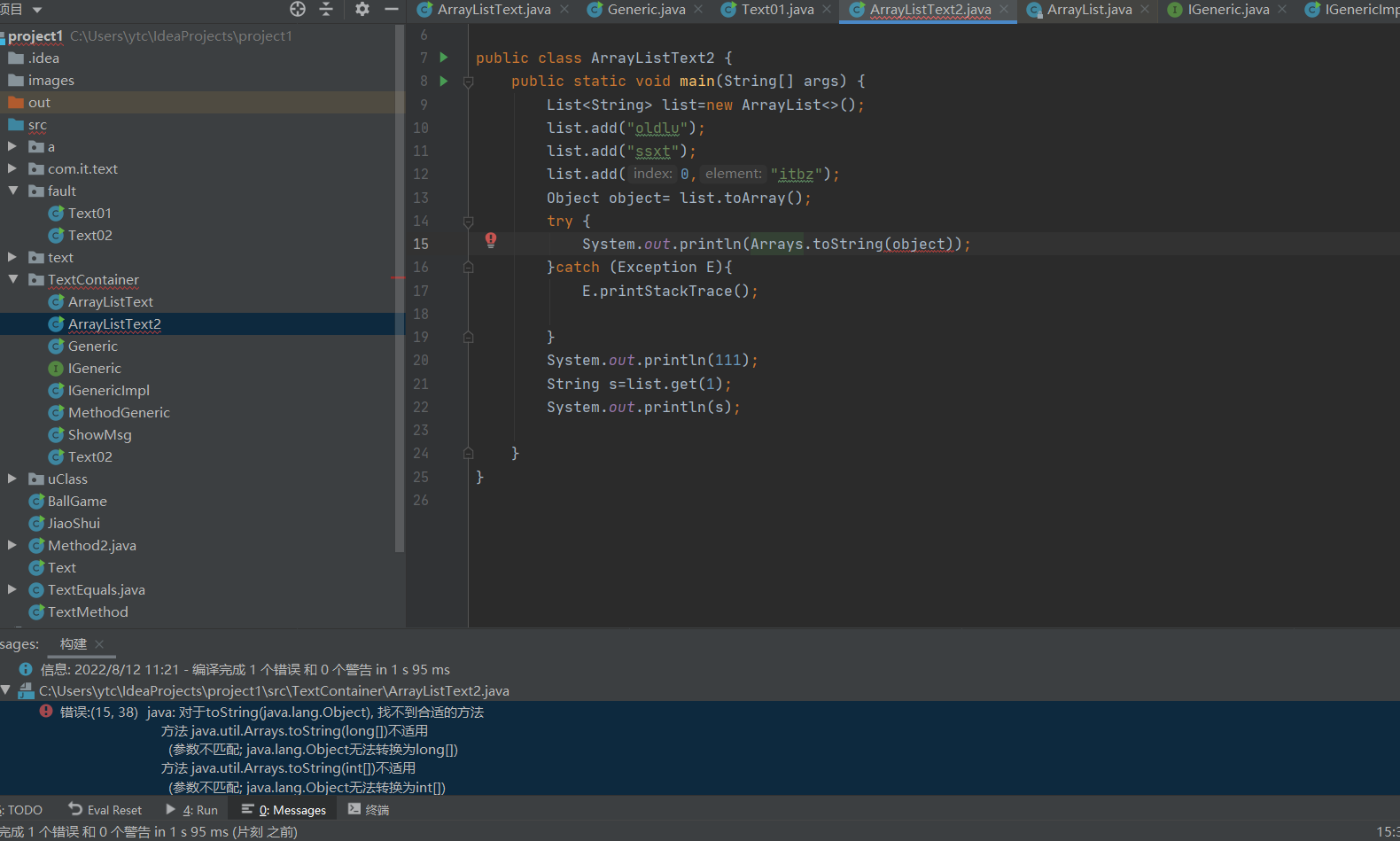The height and width of the screenshot is (841, 1400).
Task: Click the collapse all icon in project toolbar
Action: 326,9
